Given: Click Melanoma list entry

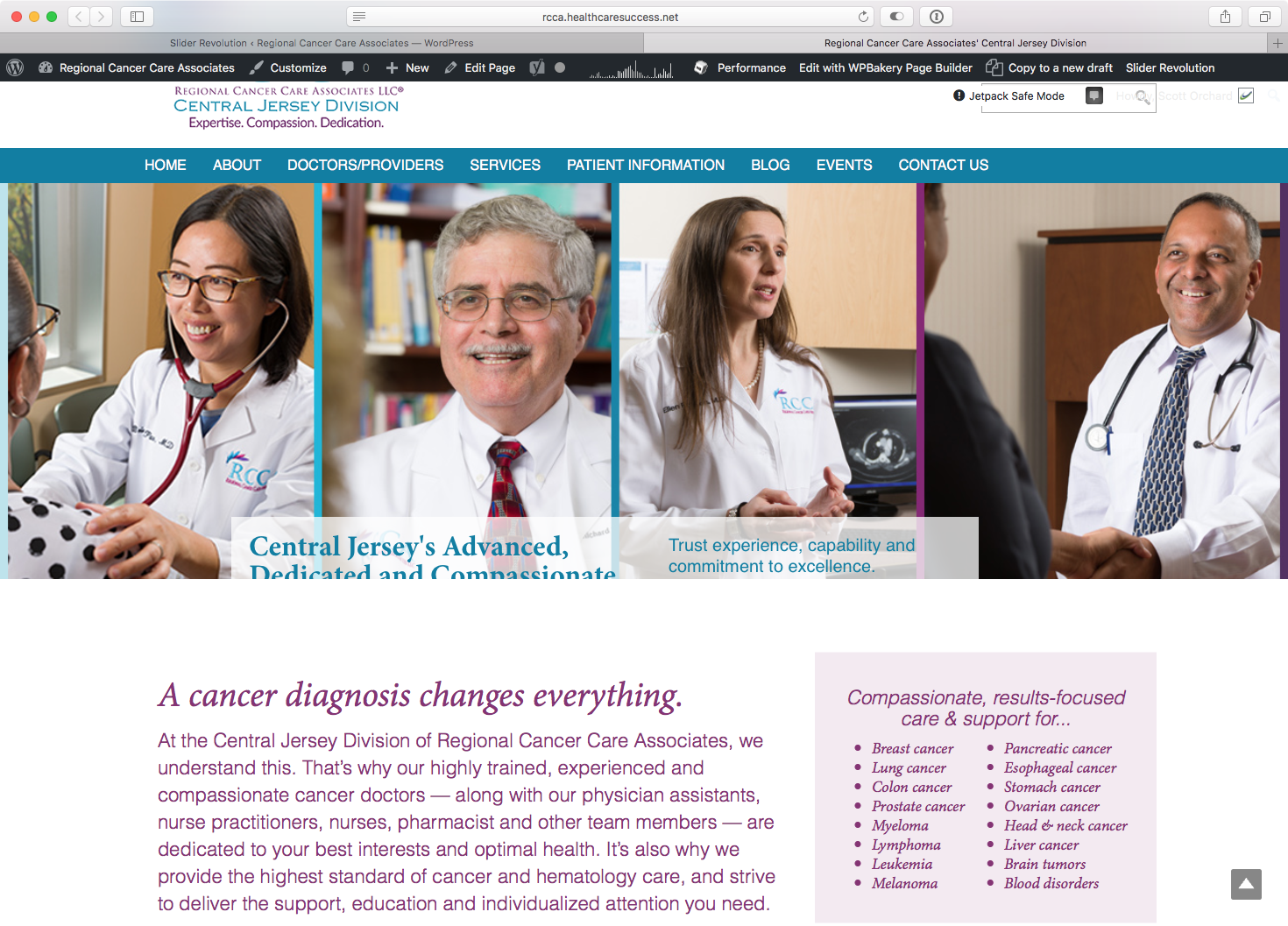Looking at the screenshot, I should click(x=904, y=883).
